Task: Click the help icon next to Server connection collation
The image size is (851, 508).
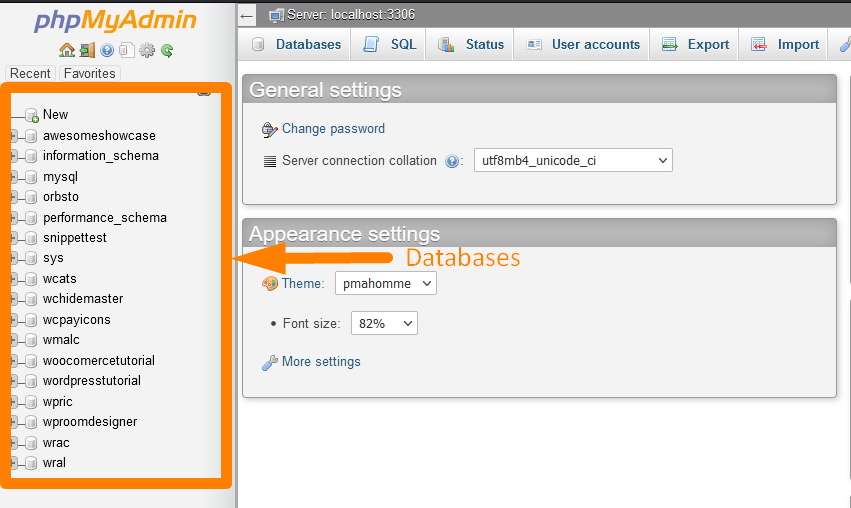Action: click(x=452, y=161)
